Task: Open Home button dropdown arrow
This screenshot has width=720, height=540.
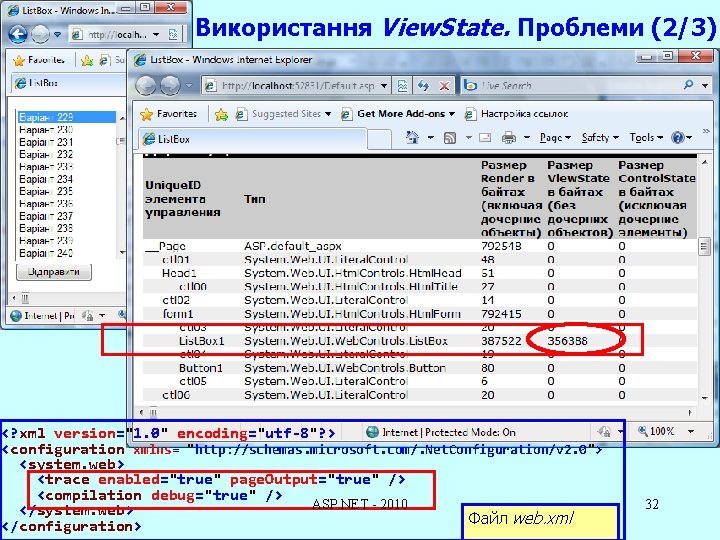Action: click(431, 137)
